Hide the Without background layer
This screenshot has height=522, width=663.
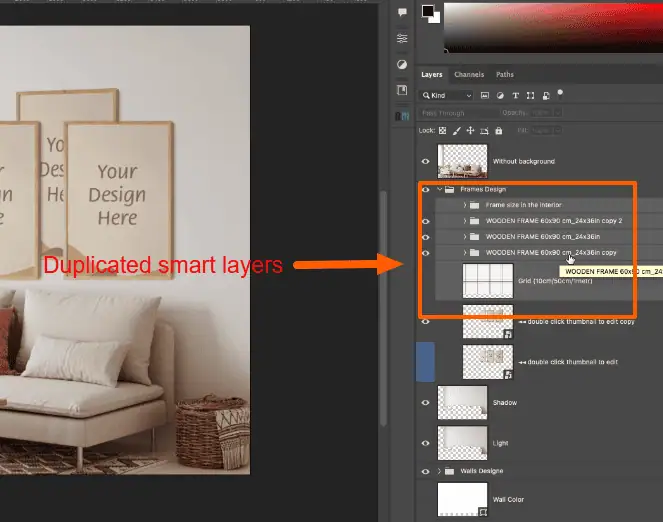click(426, 161)
